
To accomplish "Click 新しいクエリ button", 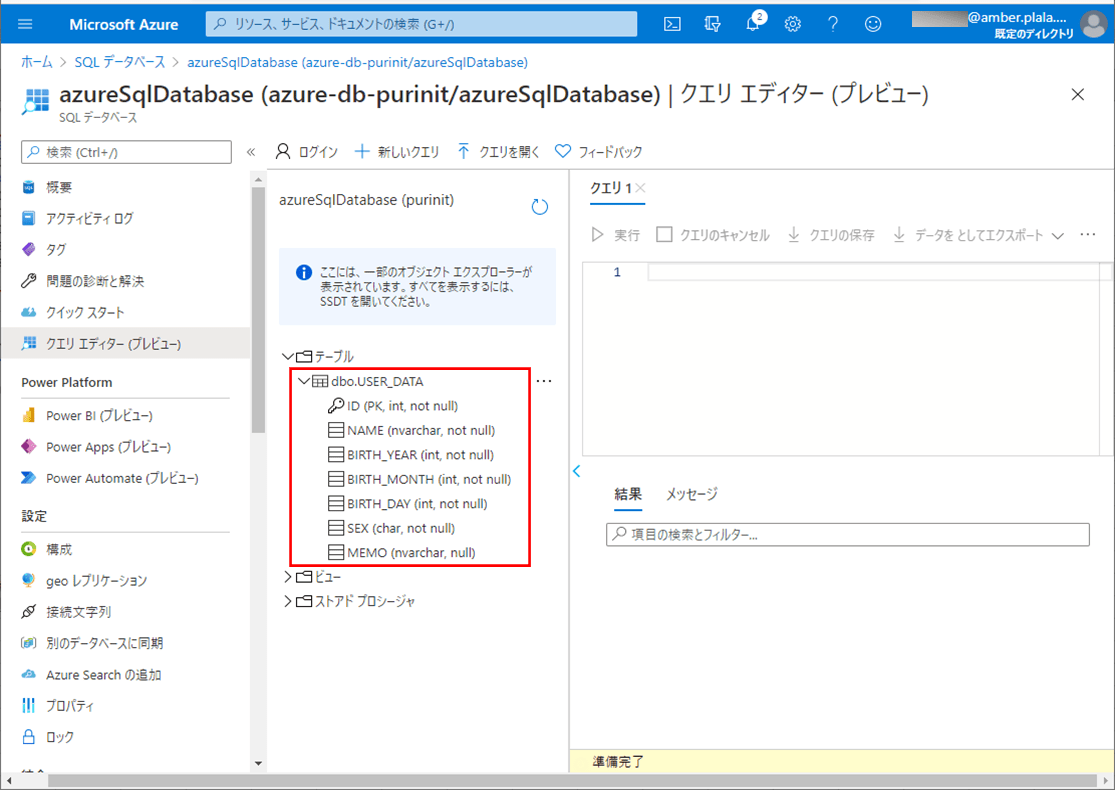I will (x=397, y=151).
